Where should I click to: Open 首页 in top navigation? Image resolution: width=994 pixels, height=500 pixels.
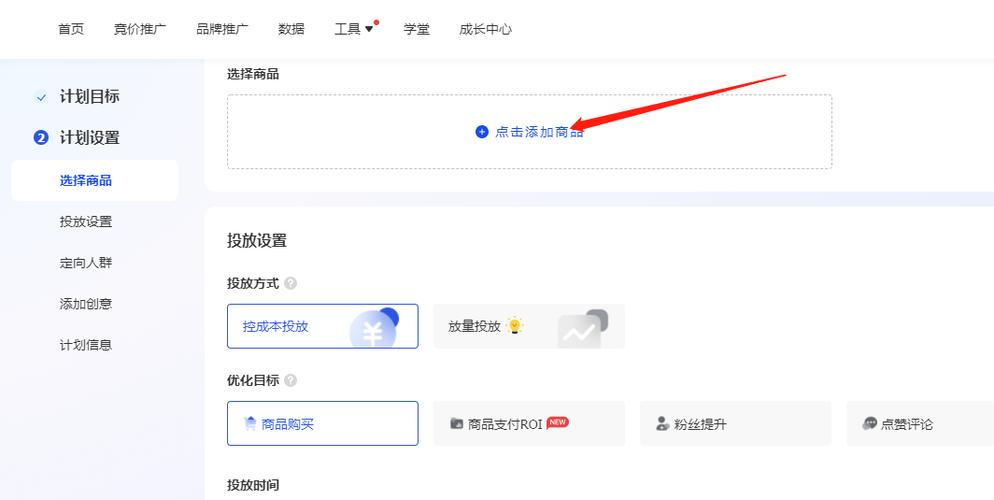[71, 29]
